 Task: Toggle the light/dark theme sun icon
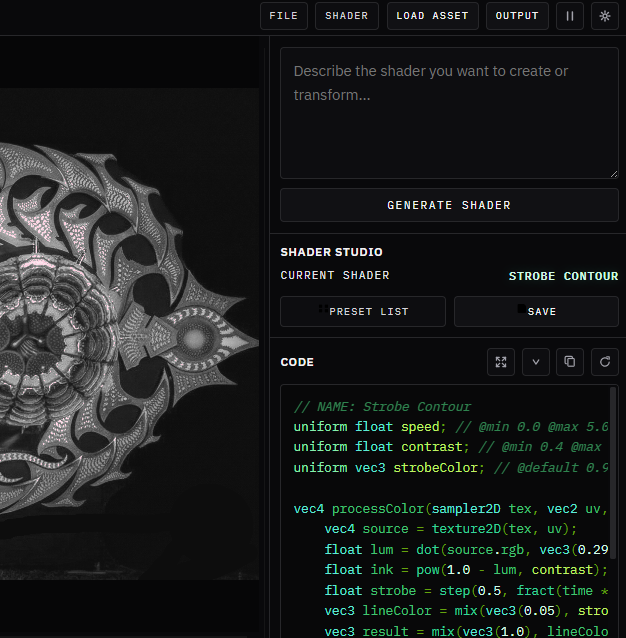point(604,16)
